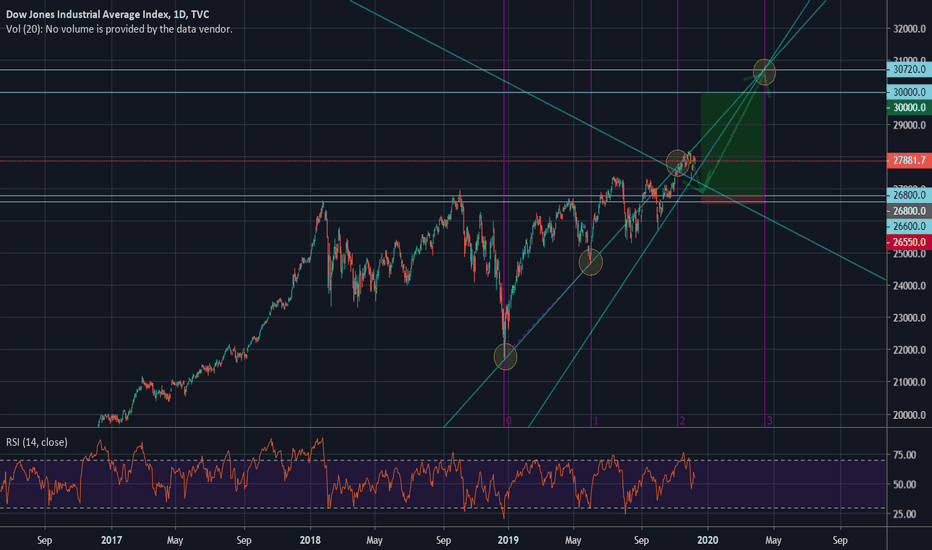Click the 32000.0 price axis tick

point(909,29)
